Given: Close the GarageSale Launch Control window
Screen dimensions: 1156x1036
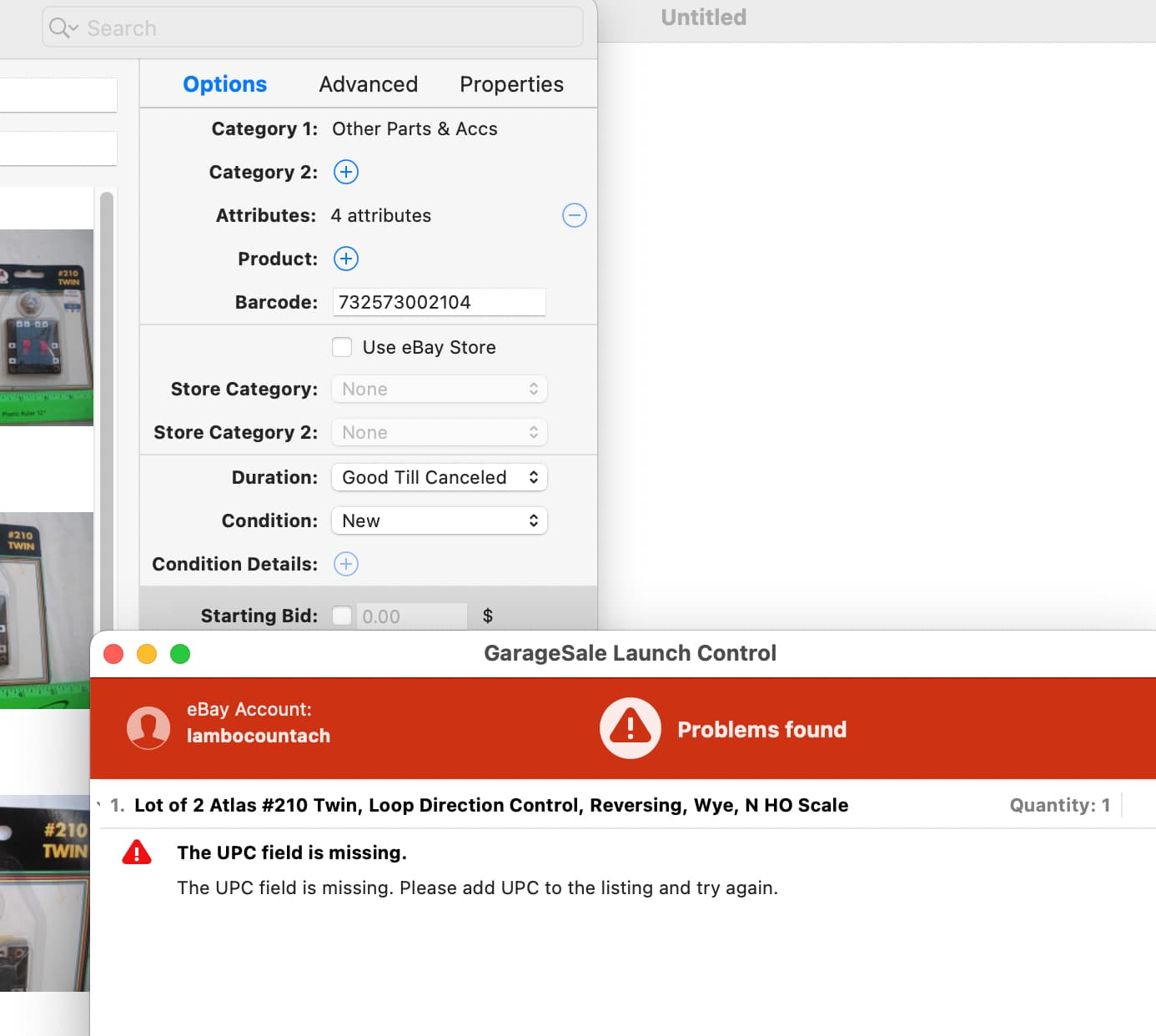Looking at the screenshot, I should click(x=113, y=654).
